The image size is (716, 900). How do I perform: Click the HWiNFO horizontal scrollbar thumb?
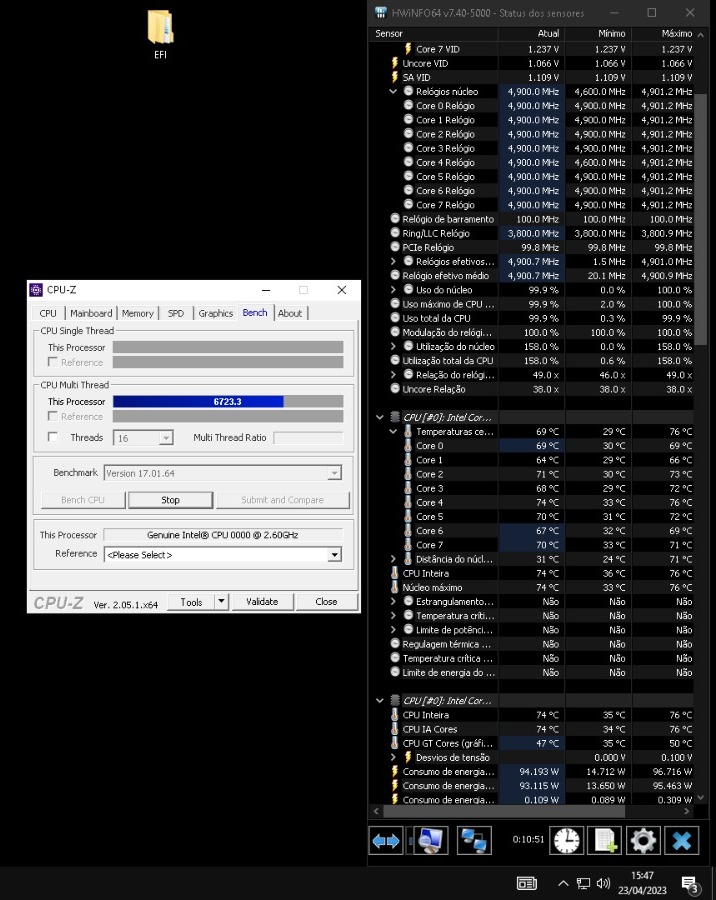coord(504,811)
